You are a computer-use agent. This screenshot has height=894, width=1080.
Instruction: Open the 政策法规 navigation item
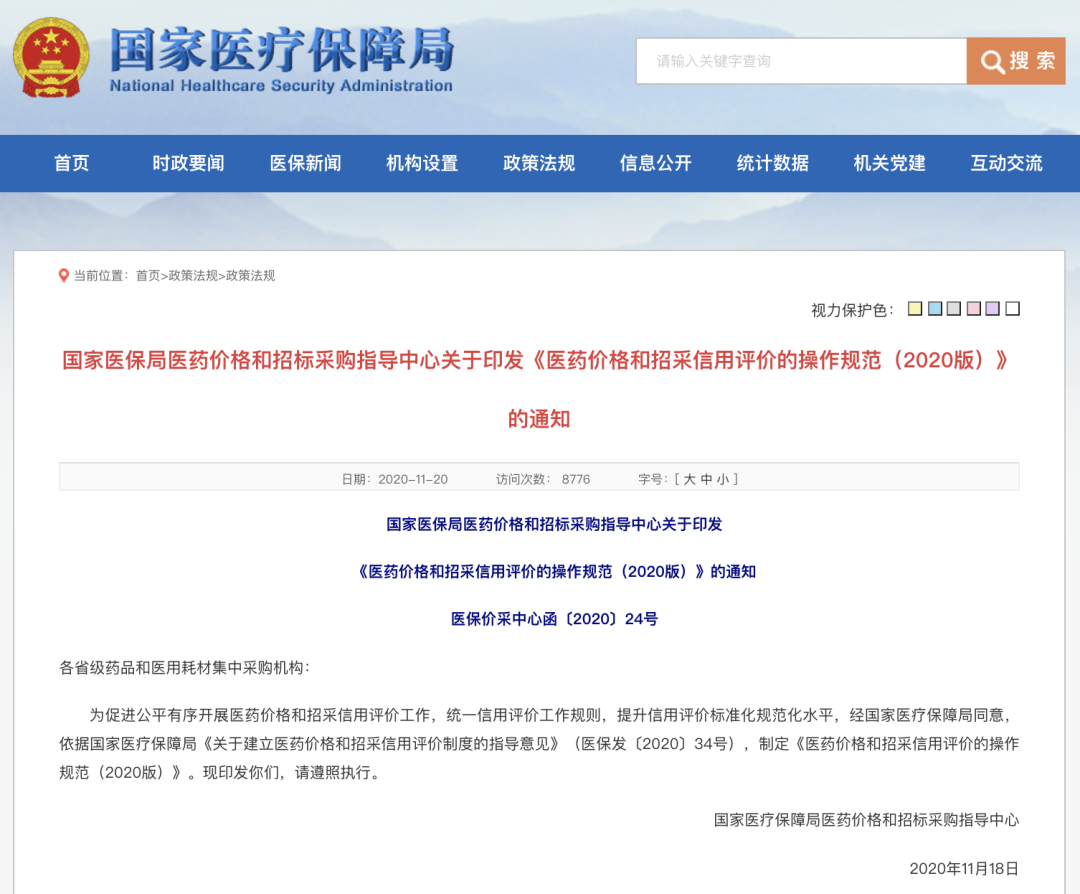coord(539,163)
